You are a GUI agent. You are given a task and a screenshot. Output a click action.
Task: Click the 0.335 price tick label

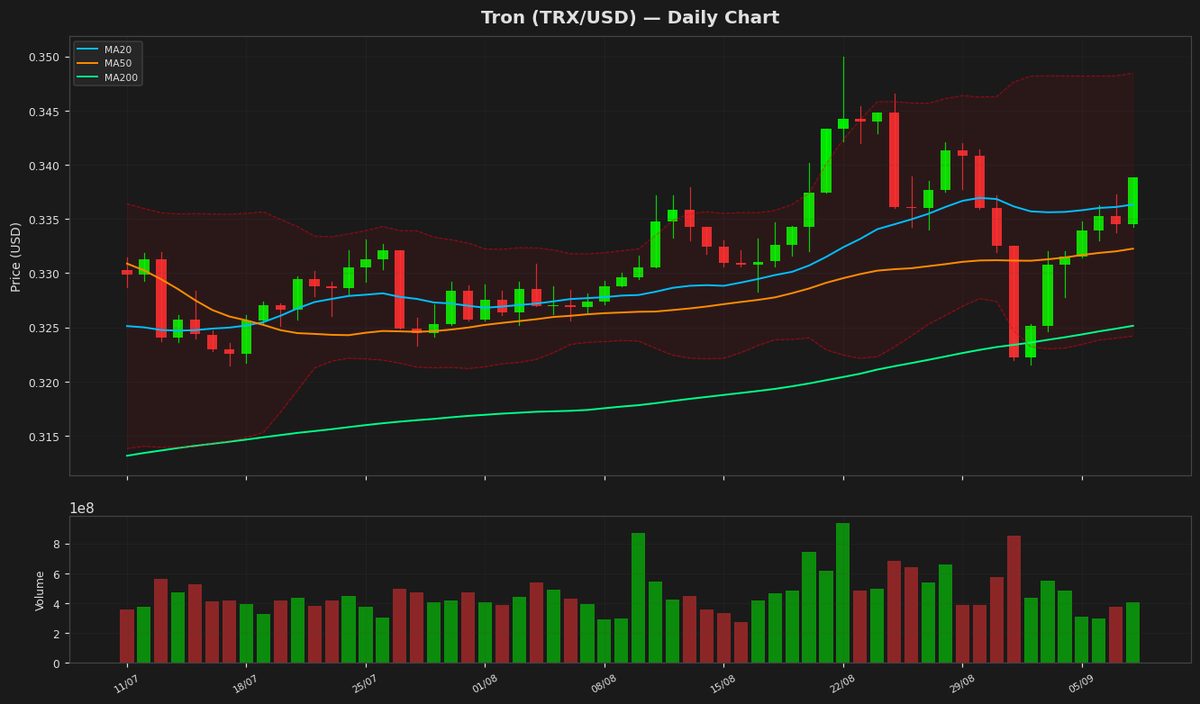pos(43,220)
